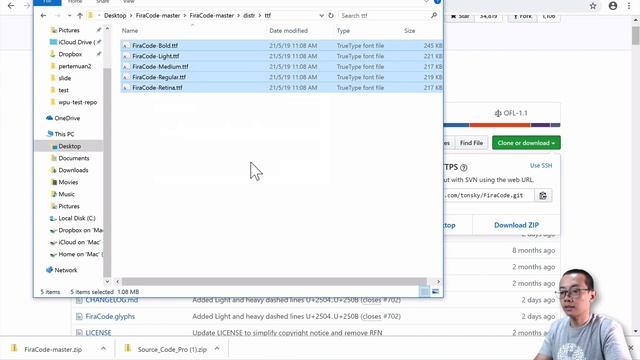
Task: Open FiraCode-master.zip download
Action: click(x=53, y=349)
